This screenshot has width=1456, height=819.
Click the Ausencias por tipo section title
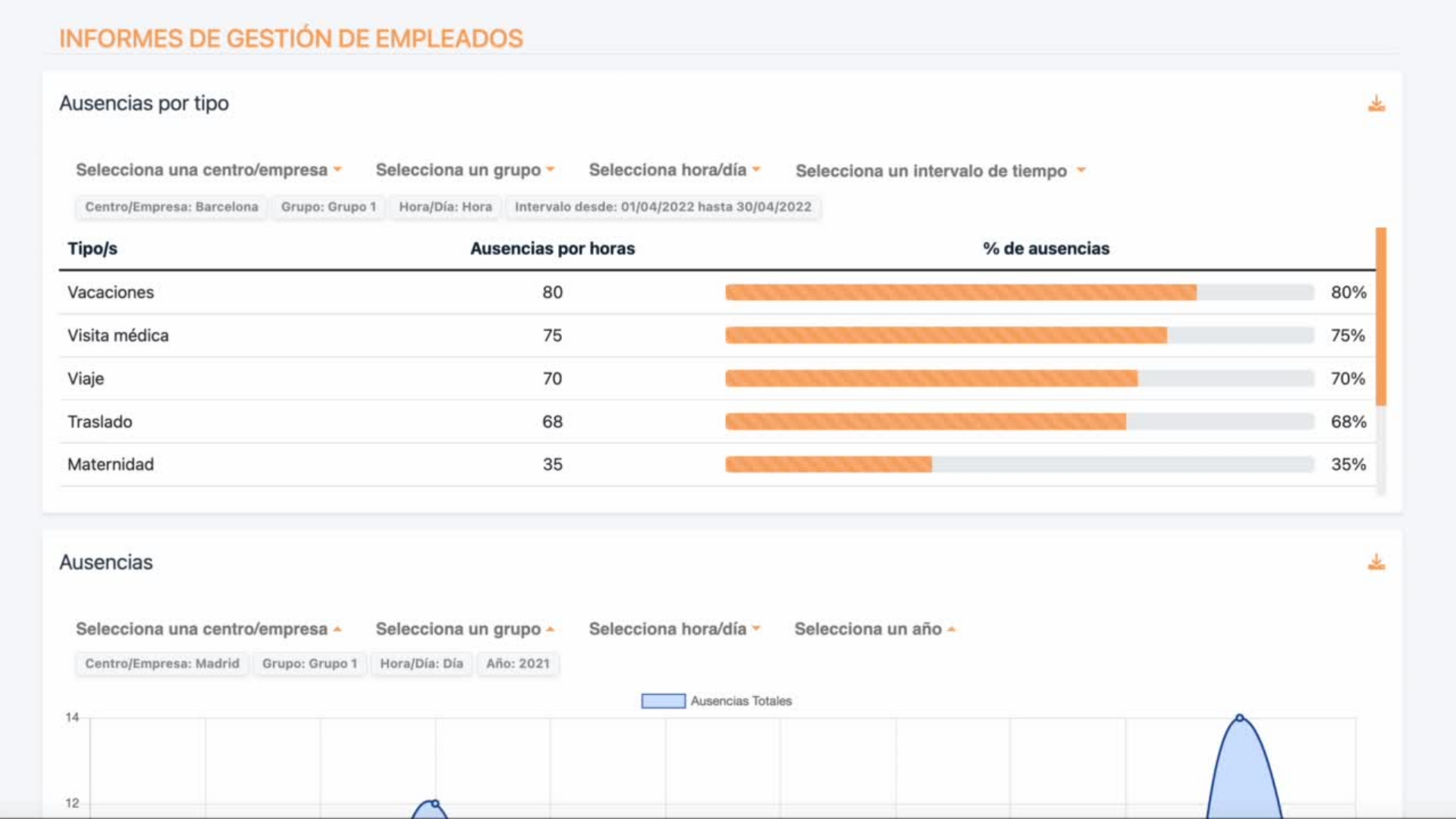pyautogui.click(x=144, y=103)
